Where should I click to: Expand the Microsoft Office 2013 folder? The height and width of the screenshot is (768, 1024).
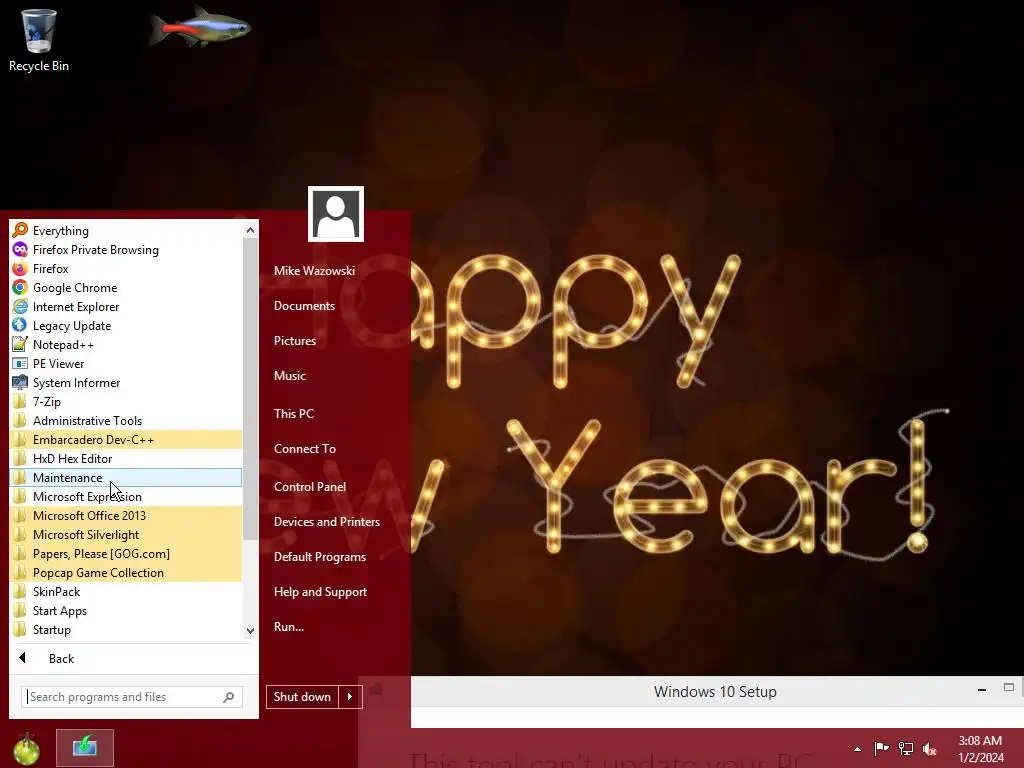[126, 515]
